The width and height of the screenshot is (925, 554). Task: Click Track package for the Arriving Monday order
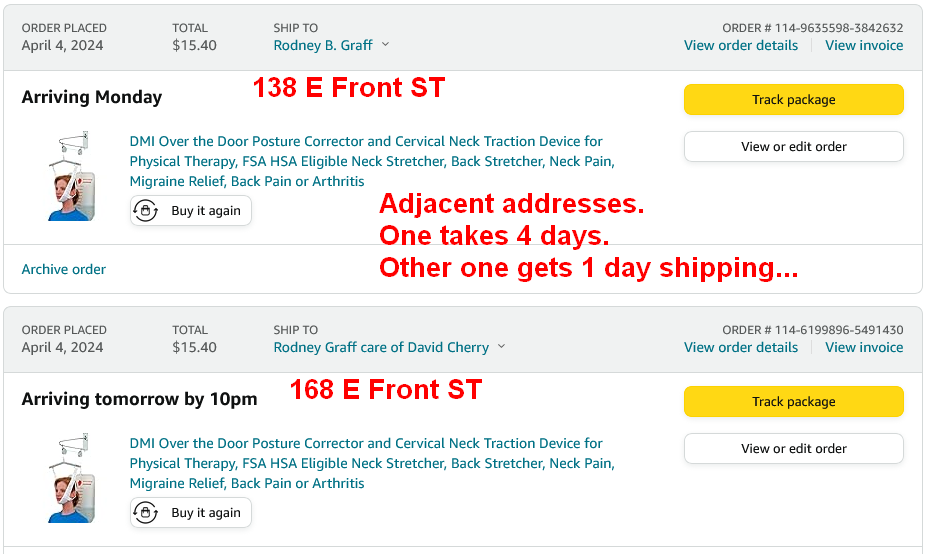pos(793,100)
